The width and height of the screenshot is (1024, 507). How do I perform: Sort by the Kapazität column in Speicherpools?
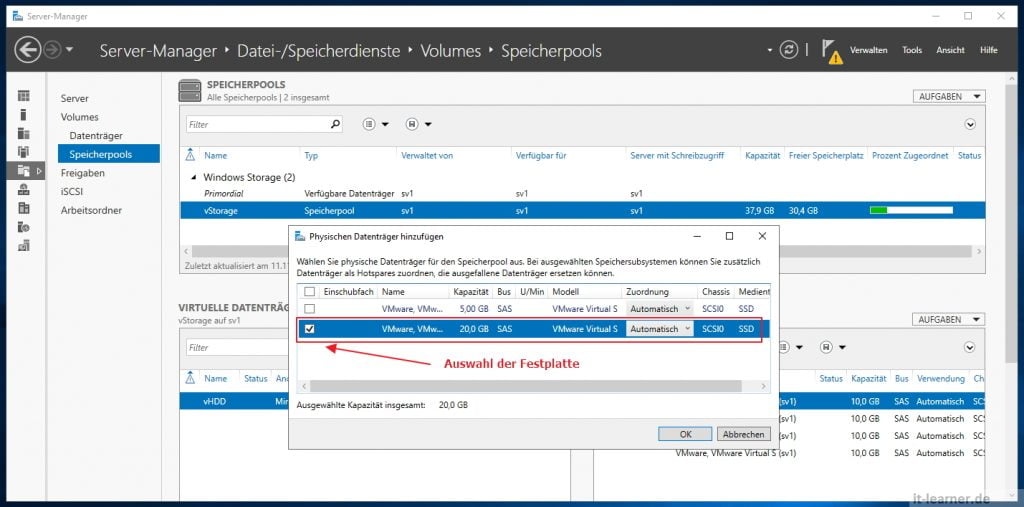click(x=762, y=155)
